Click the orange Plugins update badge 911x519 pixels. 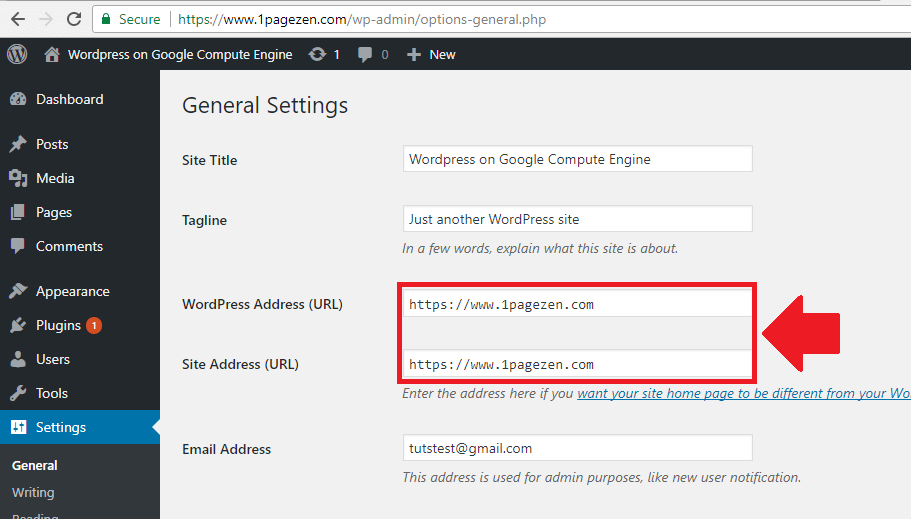(94, 325)
